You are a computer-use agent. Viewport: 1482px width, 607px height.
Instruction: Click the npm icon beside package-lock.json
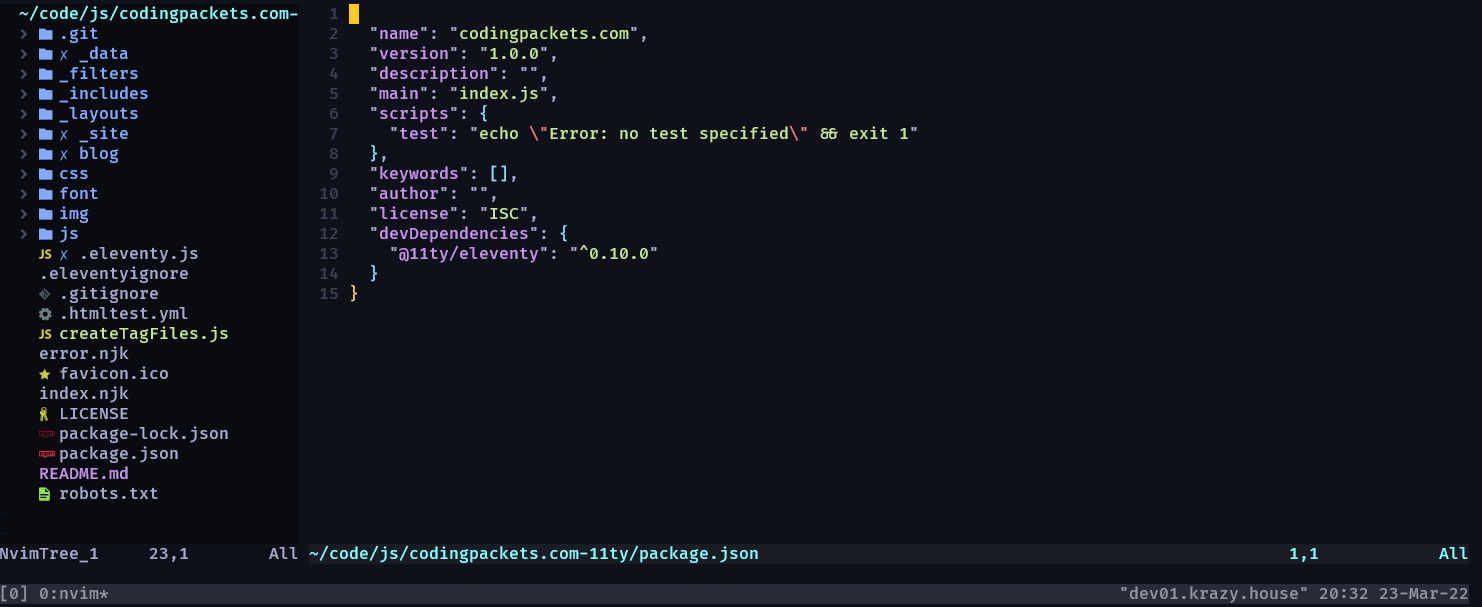coord(45,434)
